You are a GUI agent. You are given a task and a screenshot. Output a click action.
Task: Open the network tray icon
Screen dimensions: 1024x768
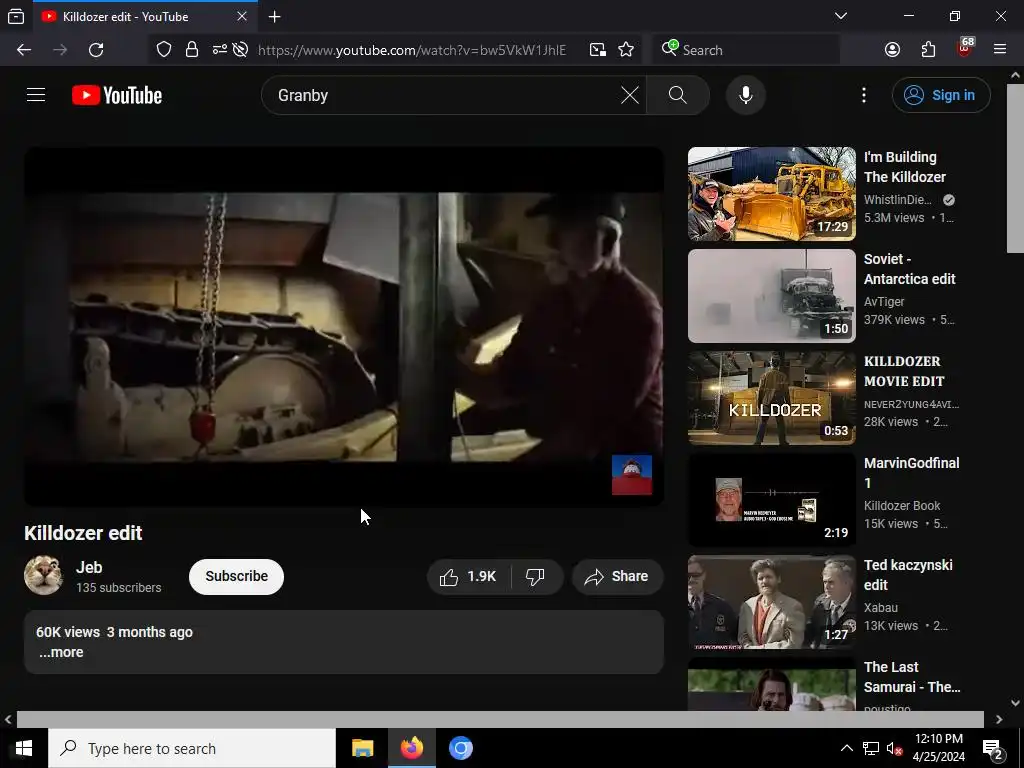[870, 748]
